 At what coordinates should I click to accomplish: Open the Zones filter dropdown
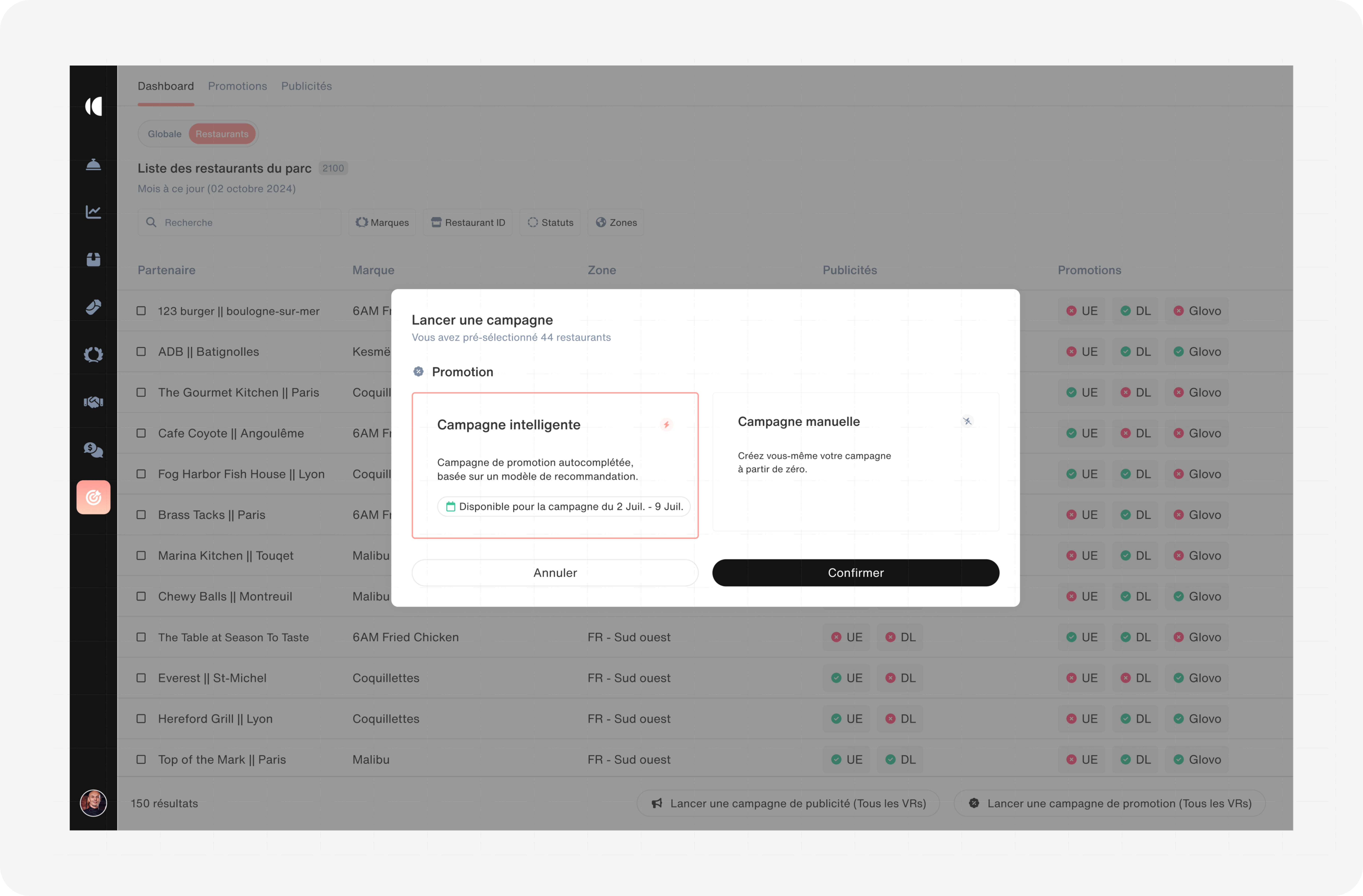[x=616, y=222]
